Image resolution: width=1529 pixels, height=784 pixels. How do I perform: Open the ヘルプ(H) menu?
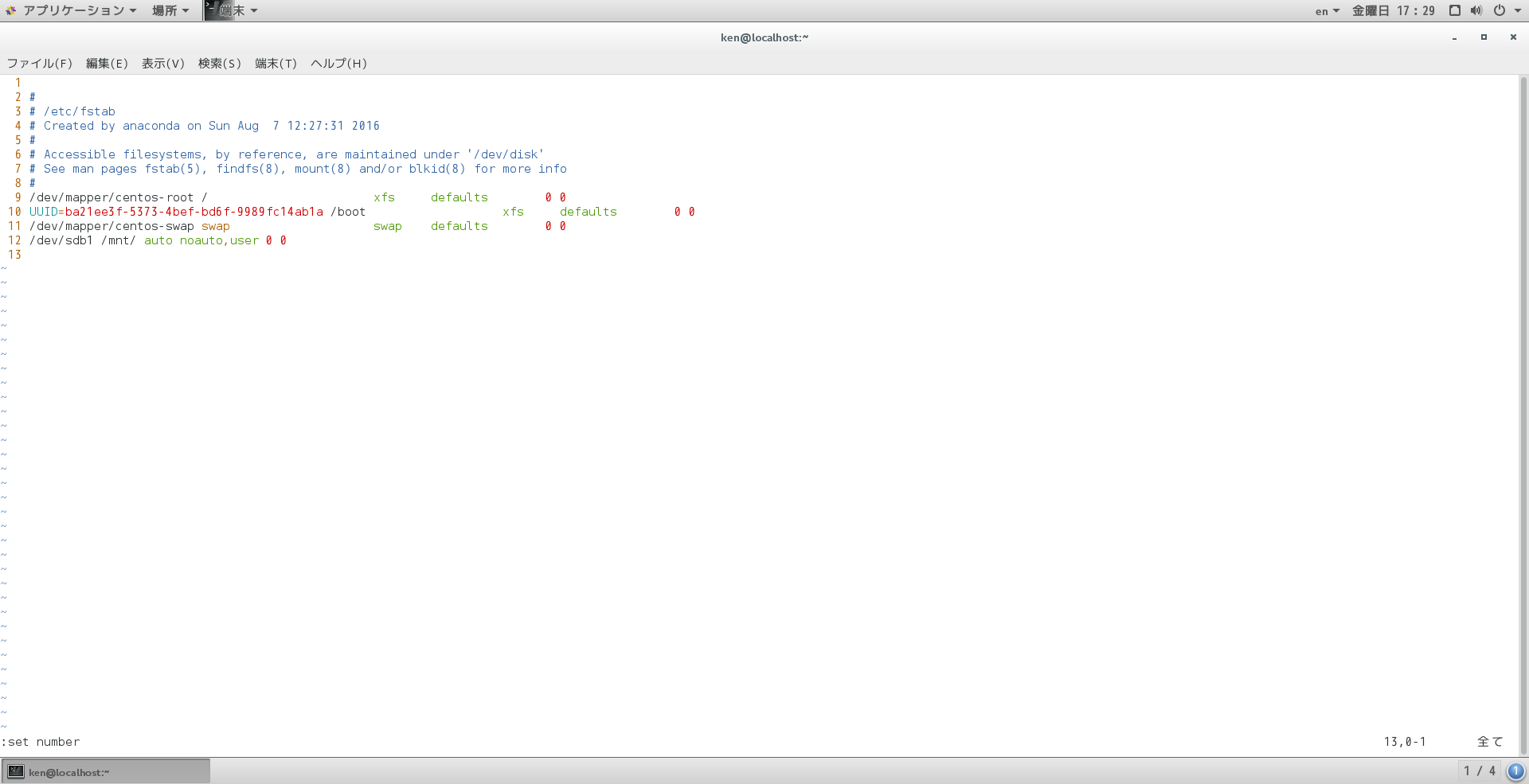pos(339,64)
